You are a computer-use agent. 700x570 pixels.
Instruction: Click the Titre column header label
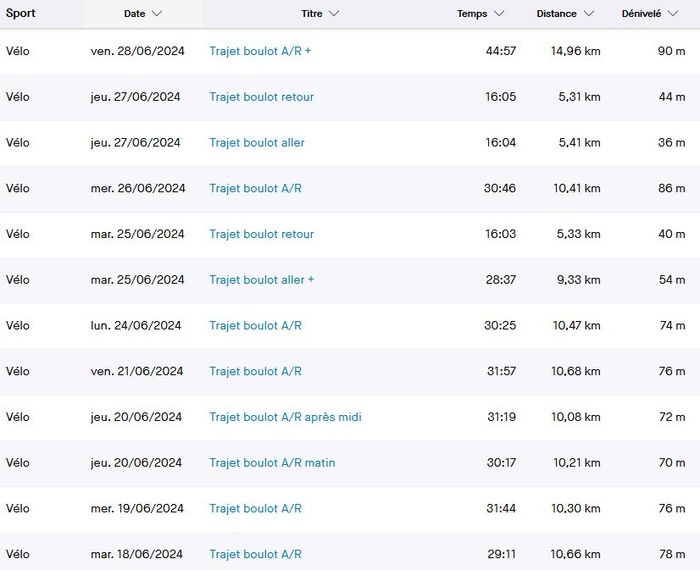click(x=312, y=14)
